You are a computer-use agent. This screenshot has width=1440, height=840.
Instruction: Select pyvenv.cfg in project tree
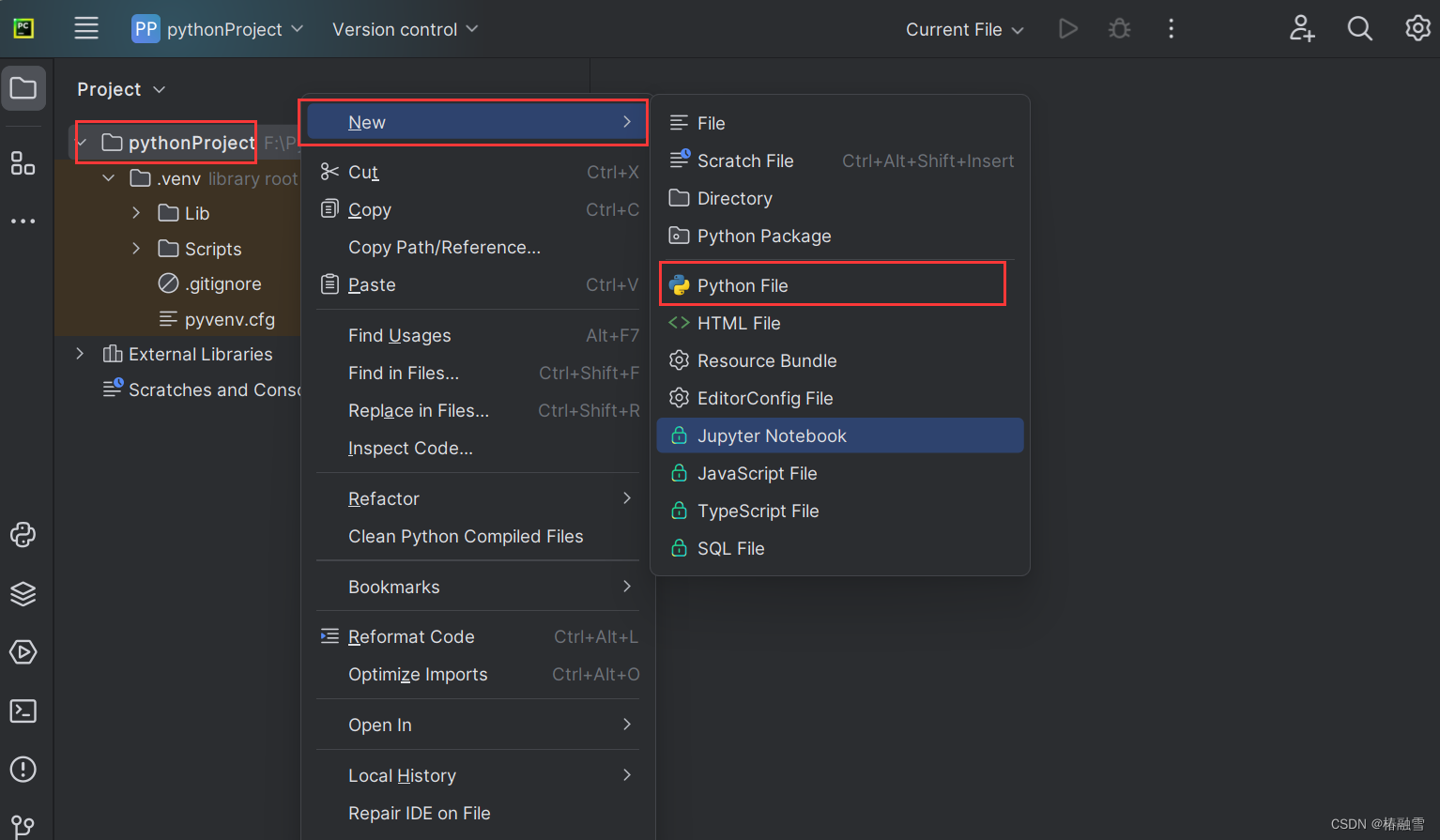tap(217, 319)
